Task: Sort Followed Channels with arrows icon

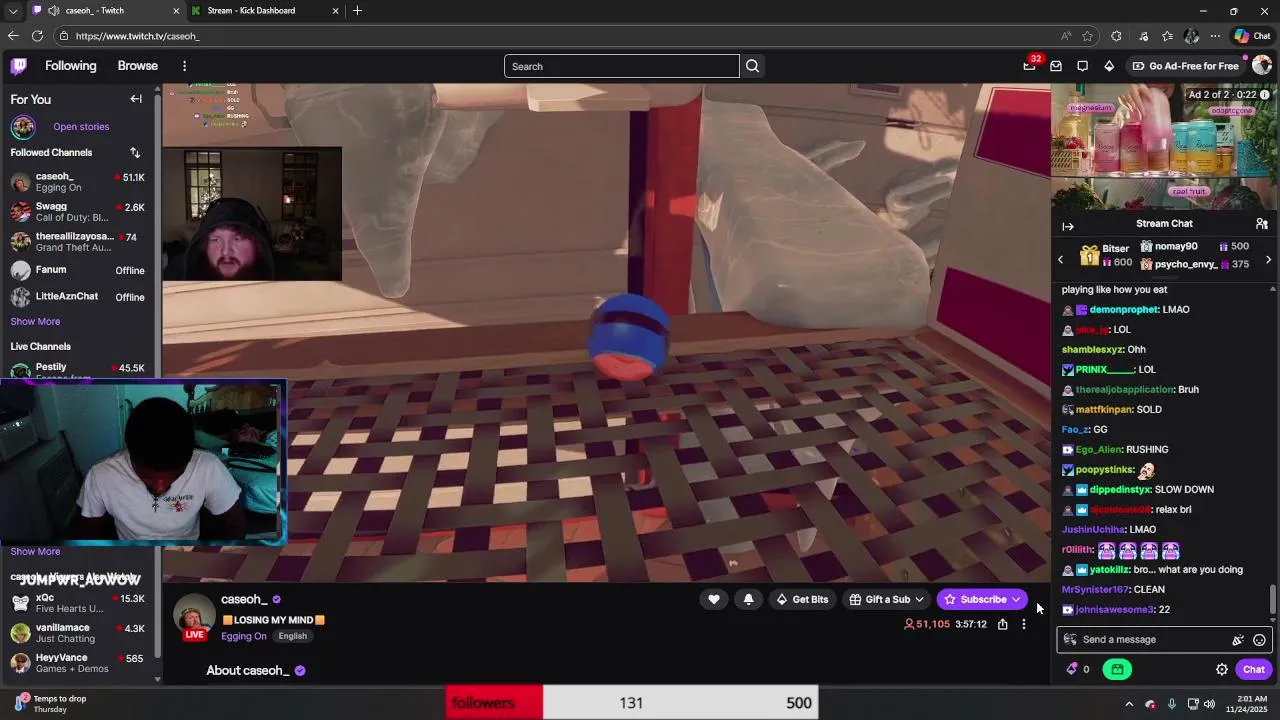Action: [x=135, y=152]
